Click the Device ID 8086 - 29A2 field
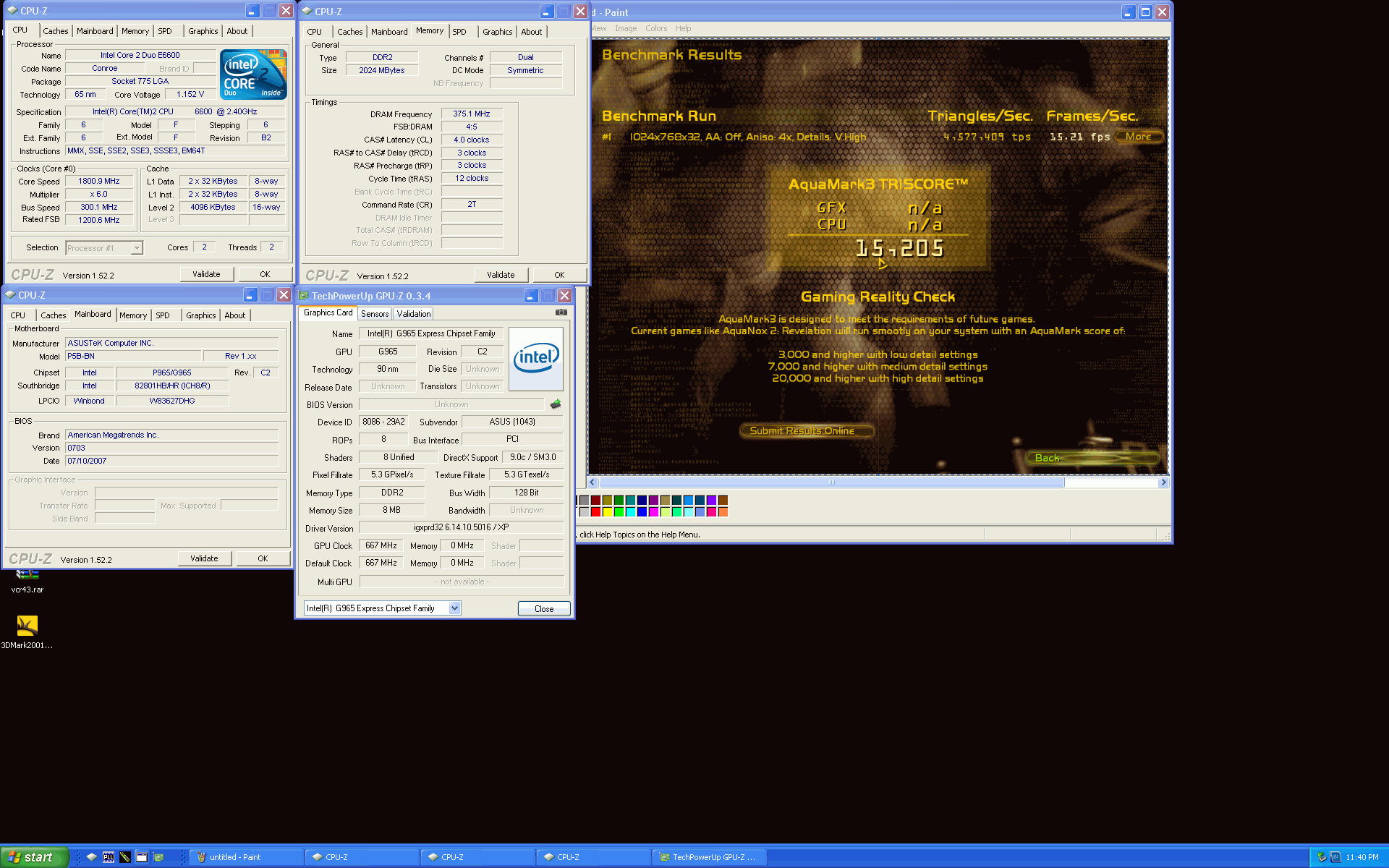The height and width of the screenshot is (868, 1389). pos(384,422)
